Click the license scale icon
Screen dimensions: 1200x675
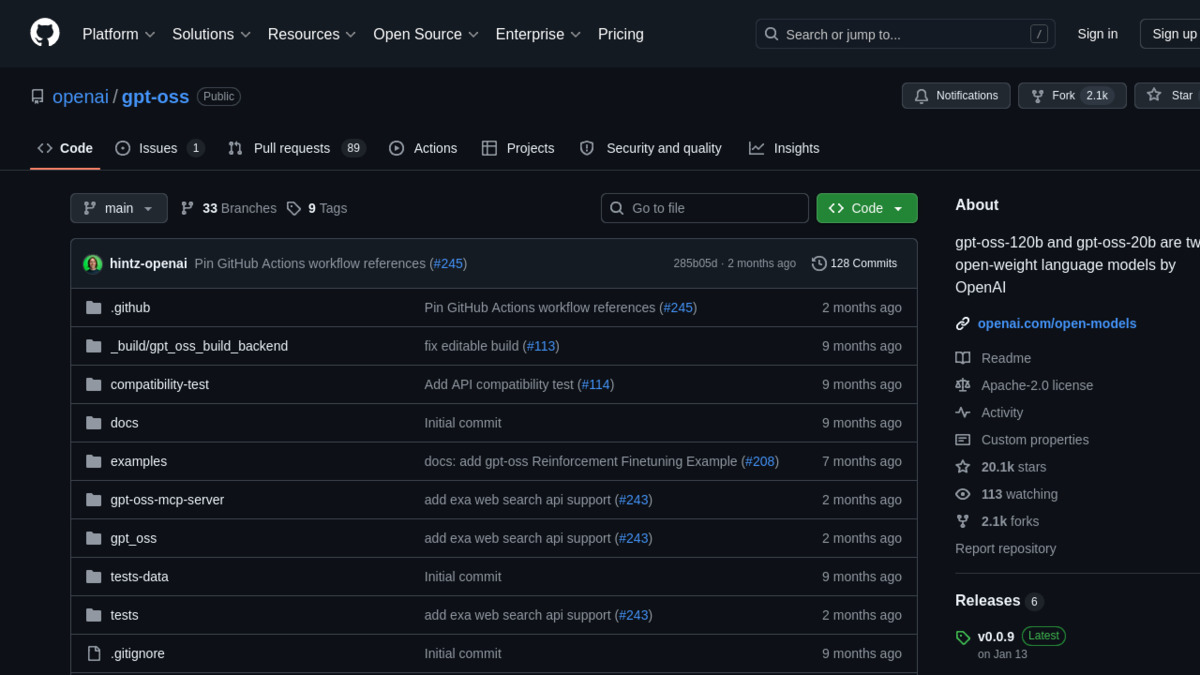[x=963, y=385]
